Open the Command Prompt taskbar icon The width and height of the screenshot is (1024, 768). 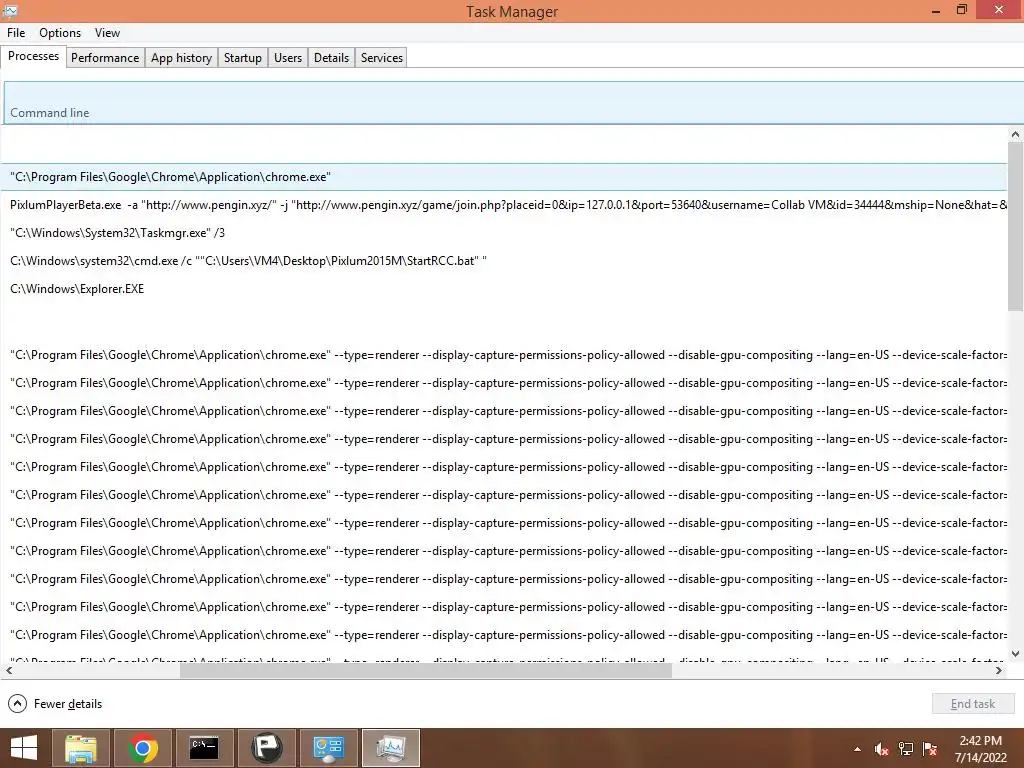pos(204,748)
